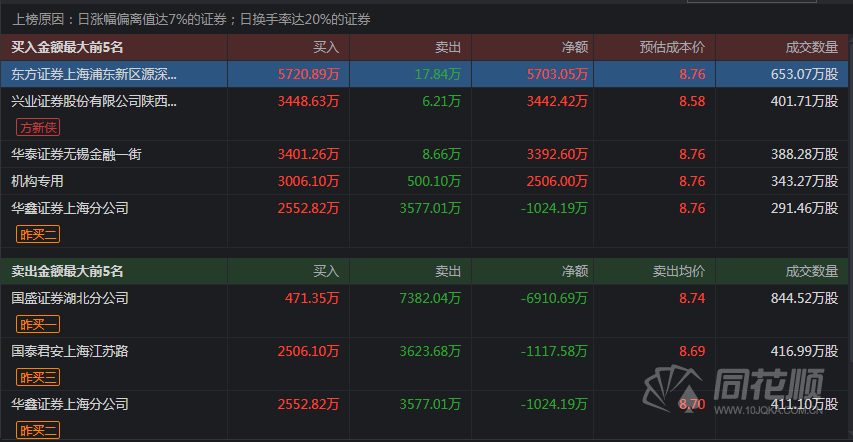Select the 东方证券上海浦东新区源深 row name
The height and width of the screenshot is (442, 853).
(94, 75)
